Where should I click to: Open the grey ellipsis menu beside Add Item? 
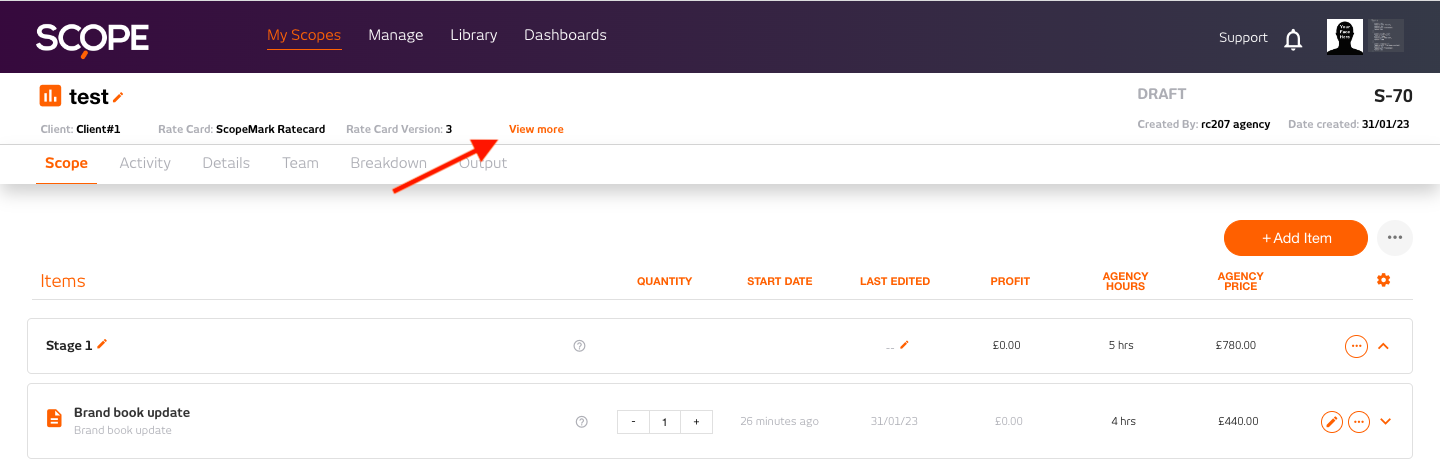tap(1394, 238)
